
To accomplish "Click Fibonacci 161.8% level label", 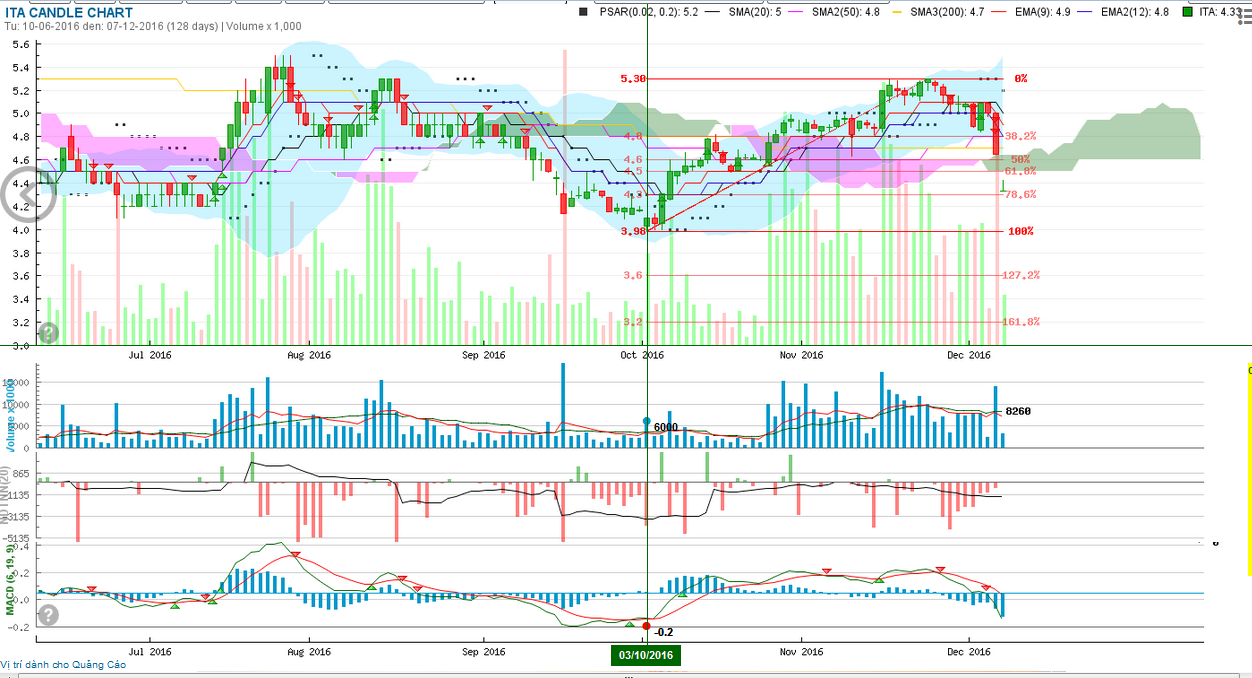I will click(x=1020, y=322).
